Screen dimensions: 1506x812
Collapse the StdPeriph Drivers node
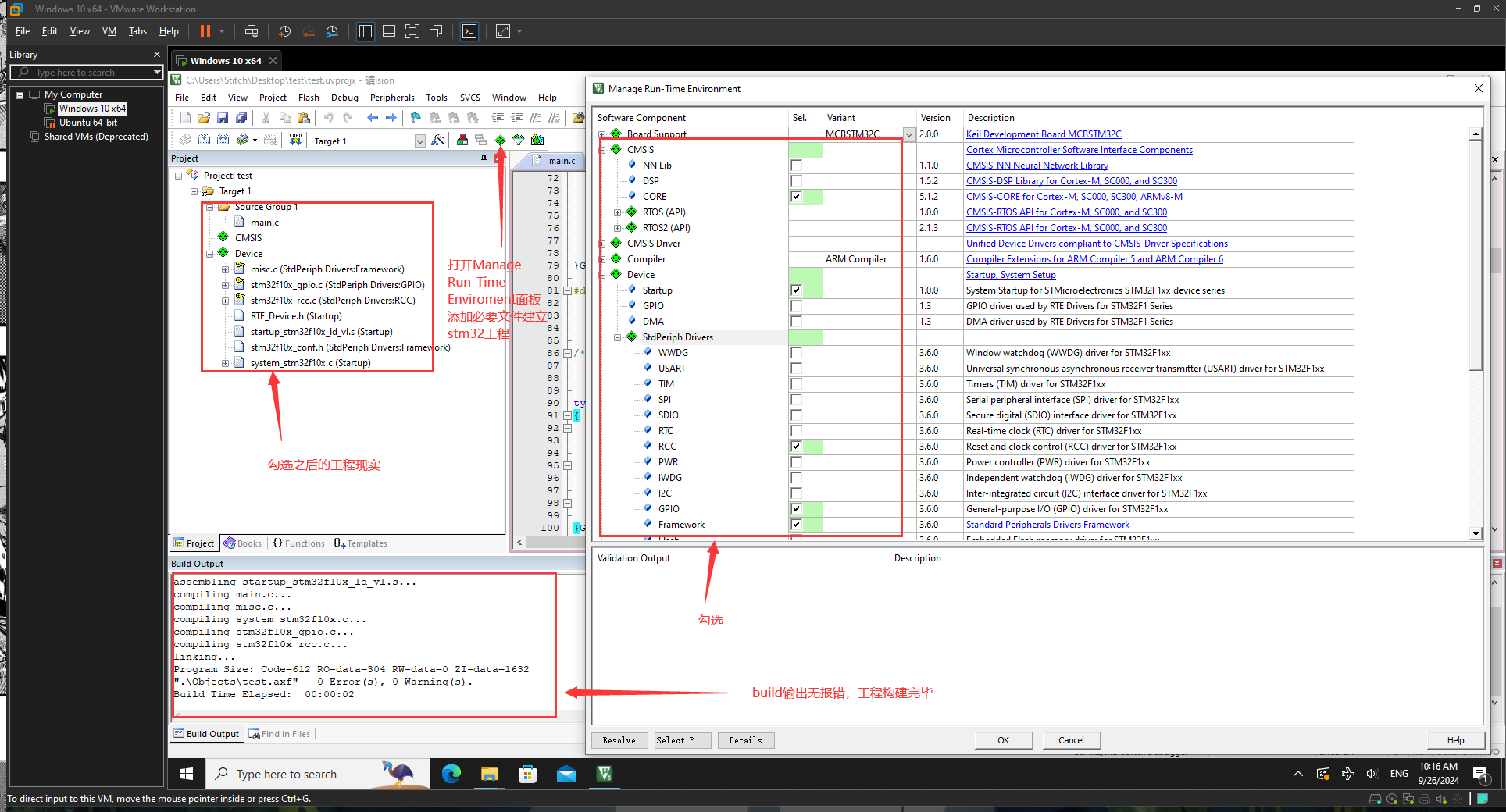click(x=618, y=337)
